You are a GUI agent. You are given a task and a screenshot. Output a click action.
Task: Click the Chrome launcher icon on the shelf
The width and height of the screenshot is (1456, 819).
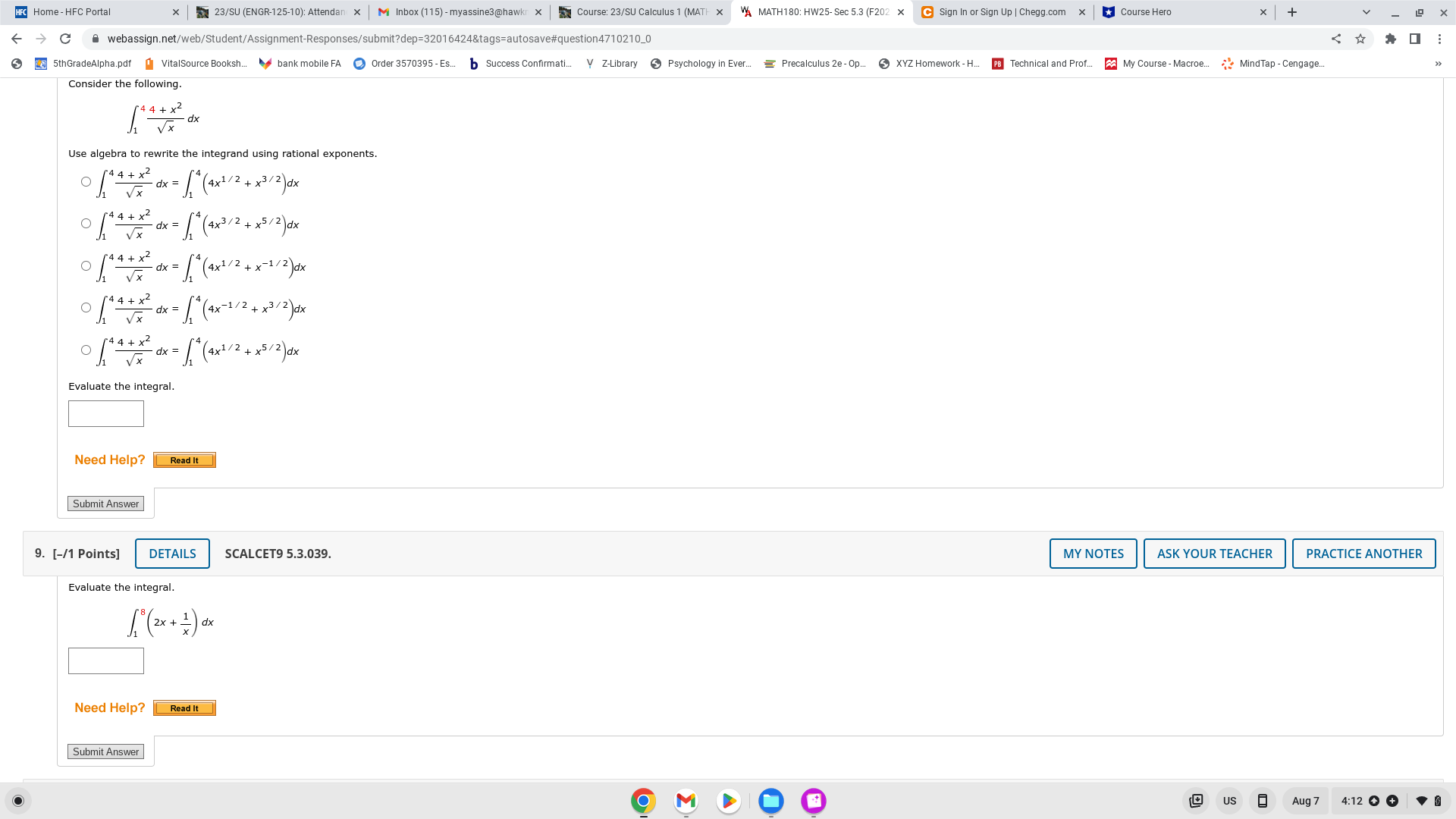(x=643, y=800)
